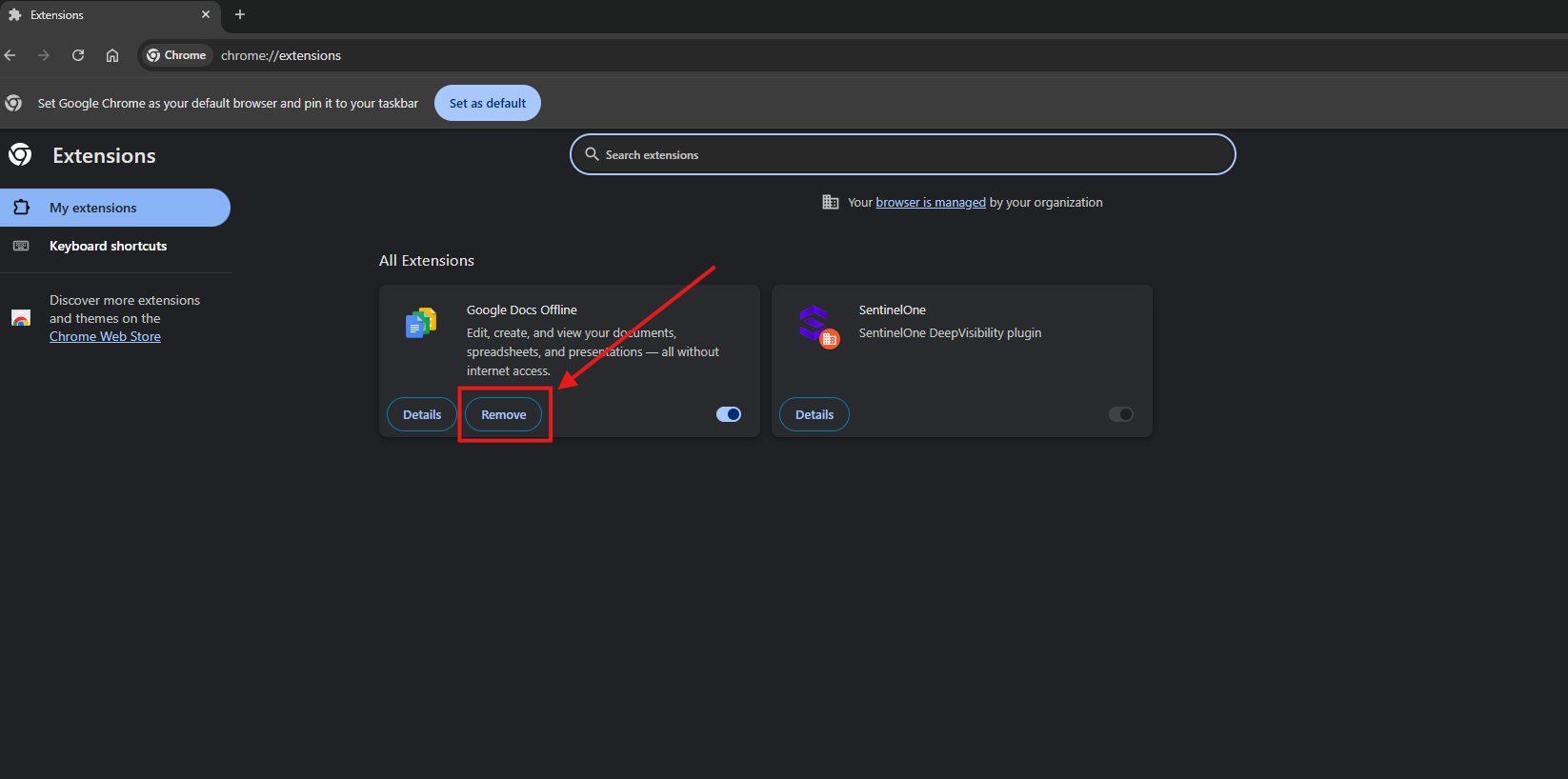The height and width of the screenshot is (779, 1568).
Task: Open a new tab with plus button
Action: (240, 15)
